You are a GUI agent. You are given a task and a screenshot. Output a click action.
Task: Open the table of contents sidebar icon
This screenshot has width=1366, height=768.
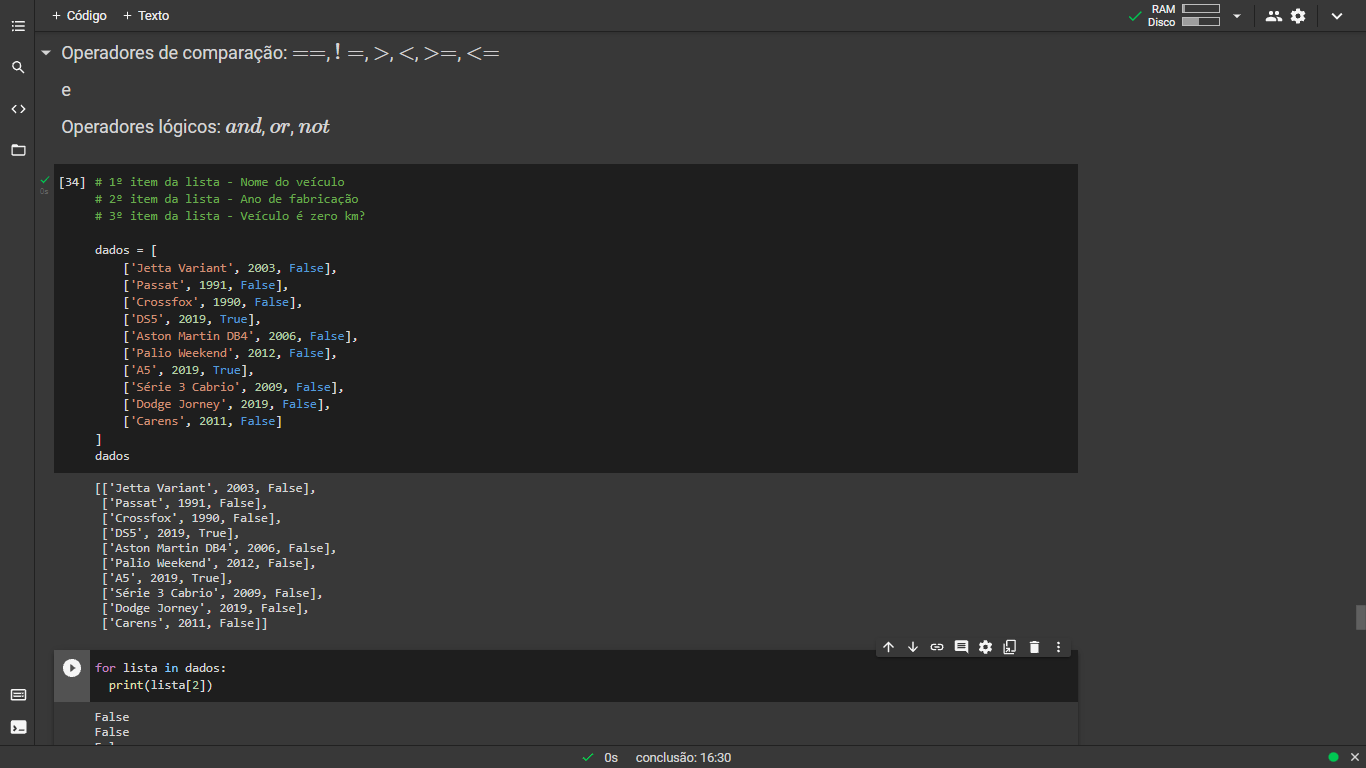[x=18, y=26]
